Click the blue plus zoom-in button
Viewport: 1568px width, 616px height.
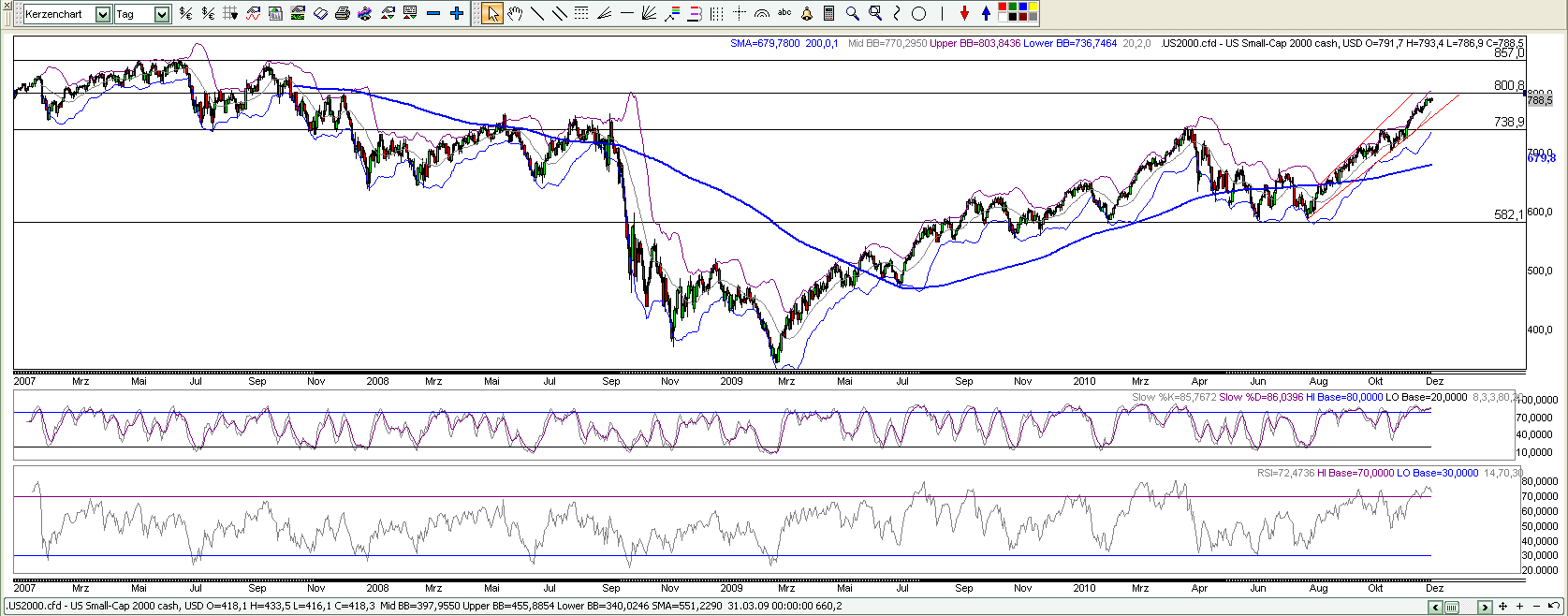click(x=457, y=13)
